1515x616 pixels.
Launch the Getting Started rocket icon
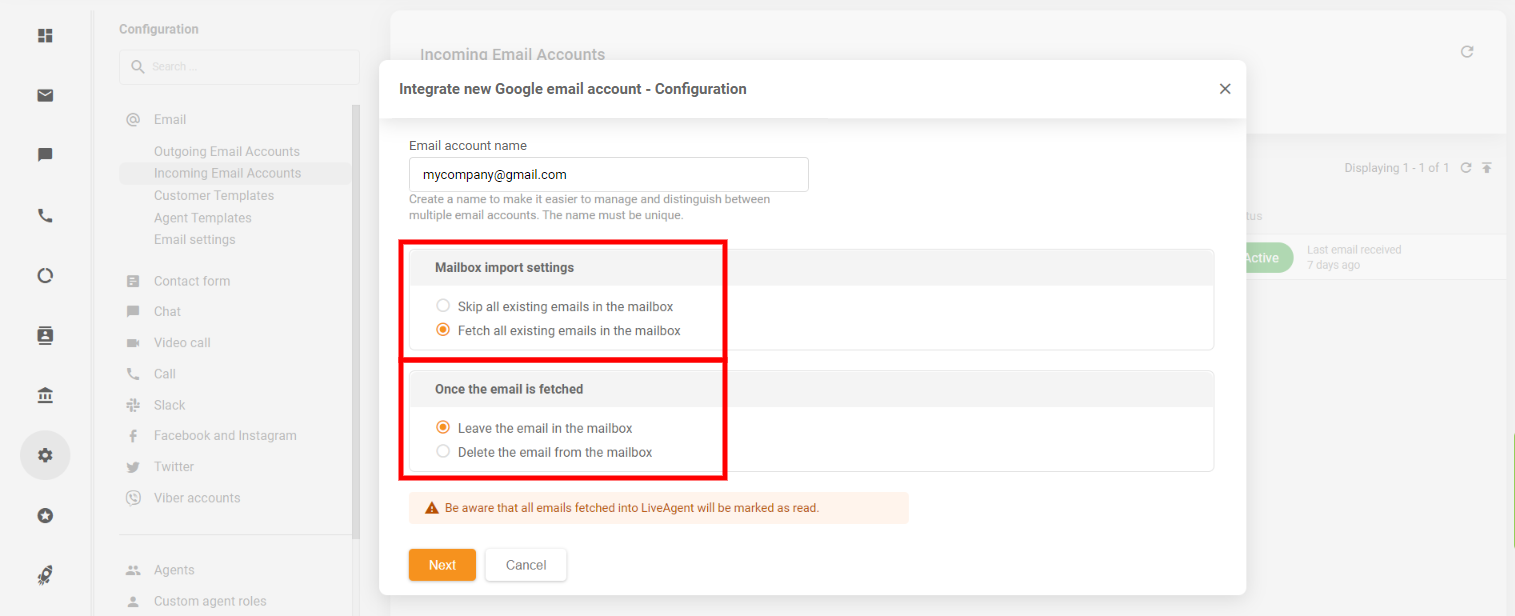pyautogui.click(x=44, y=575)
